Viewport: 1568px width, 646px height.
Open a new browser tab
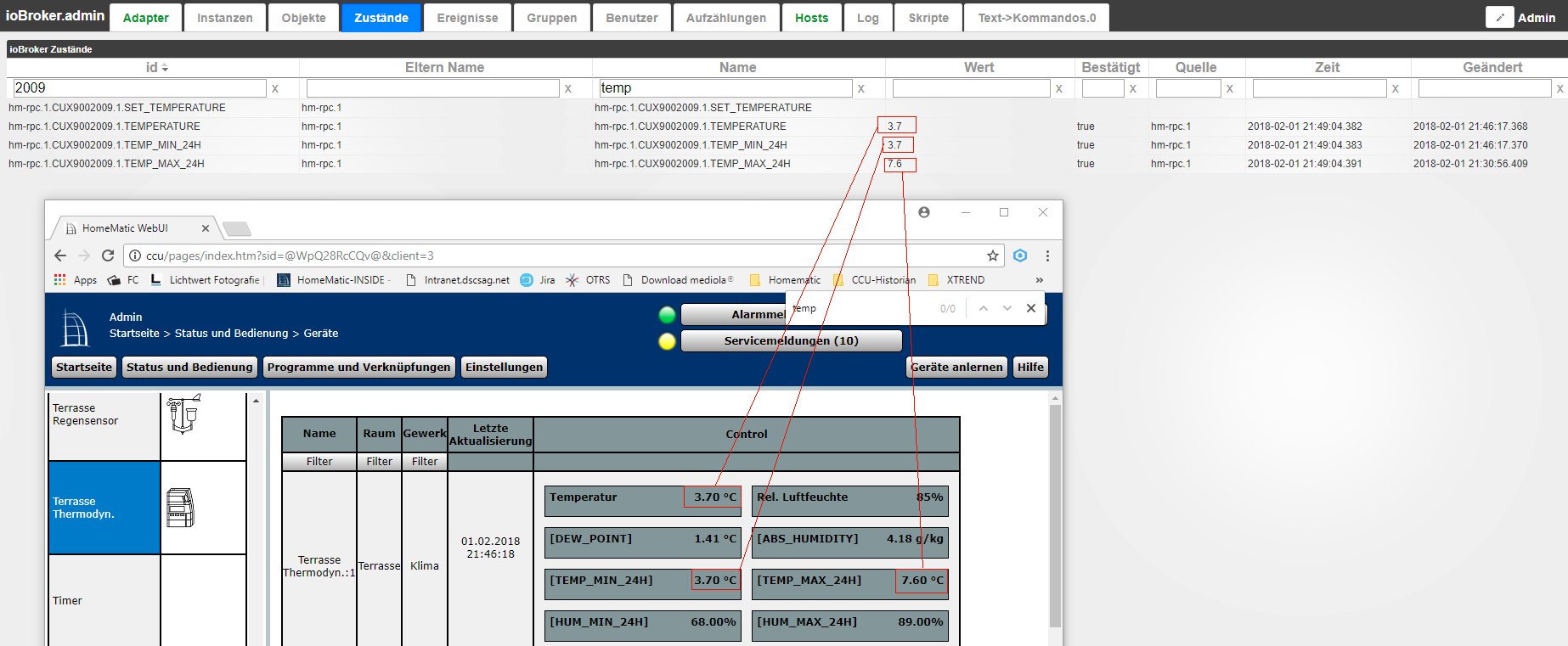(237, 228)
